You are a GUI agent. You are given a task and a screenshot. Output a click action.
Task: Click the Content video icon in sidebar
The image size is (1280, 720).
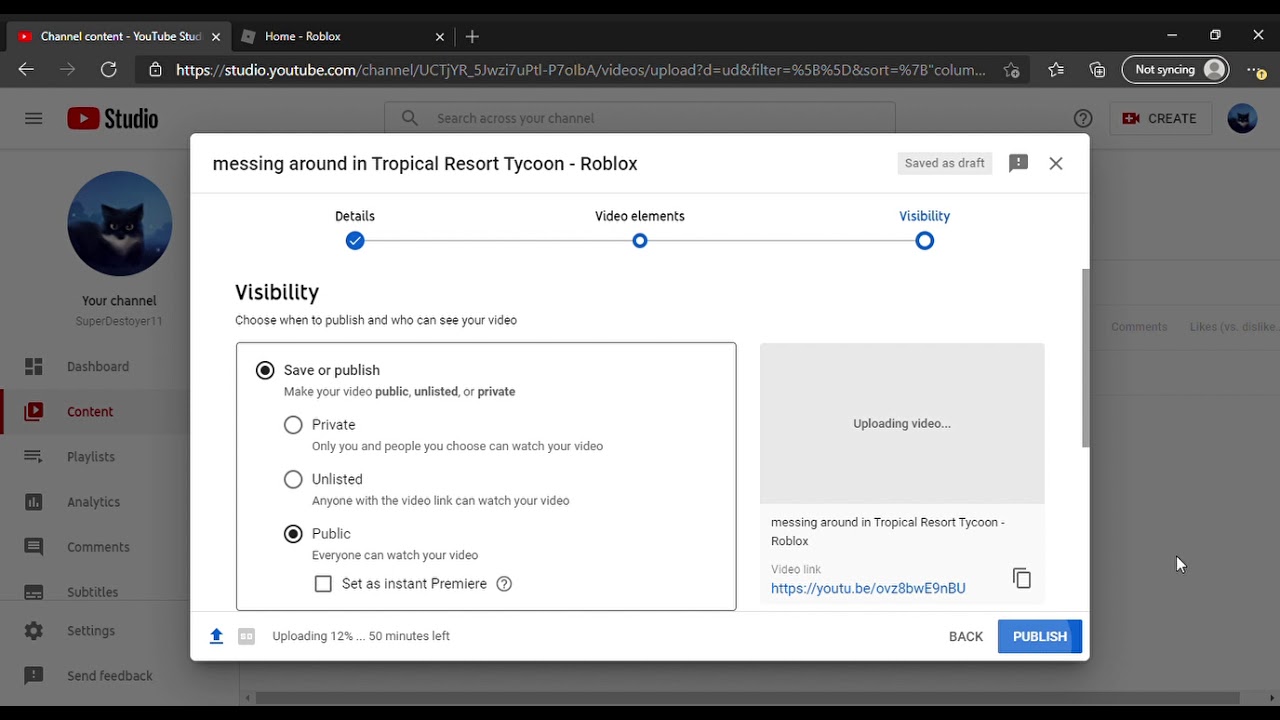tap(34, 411)
